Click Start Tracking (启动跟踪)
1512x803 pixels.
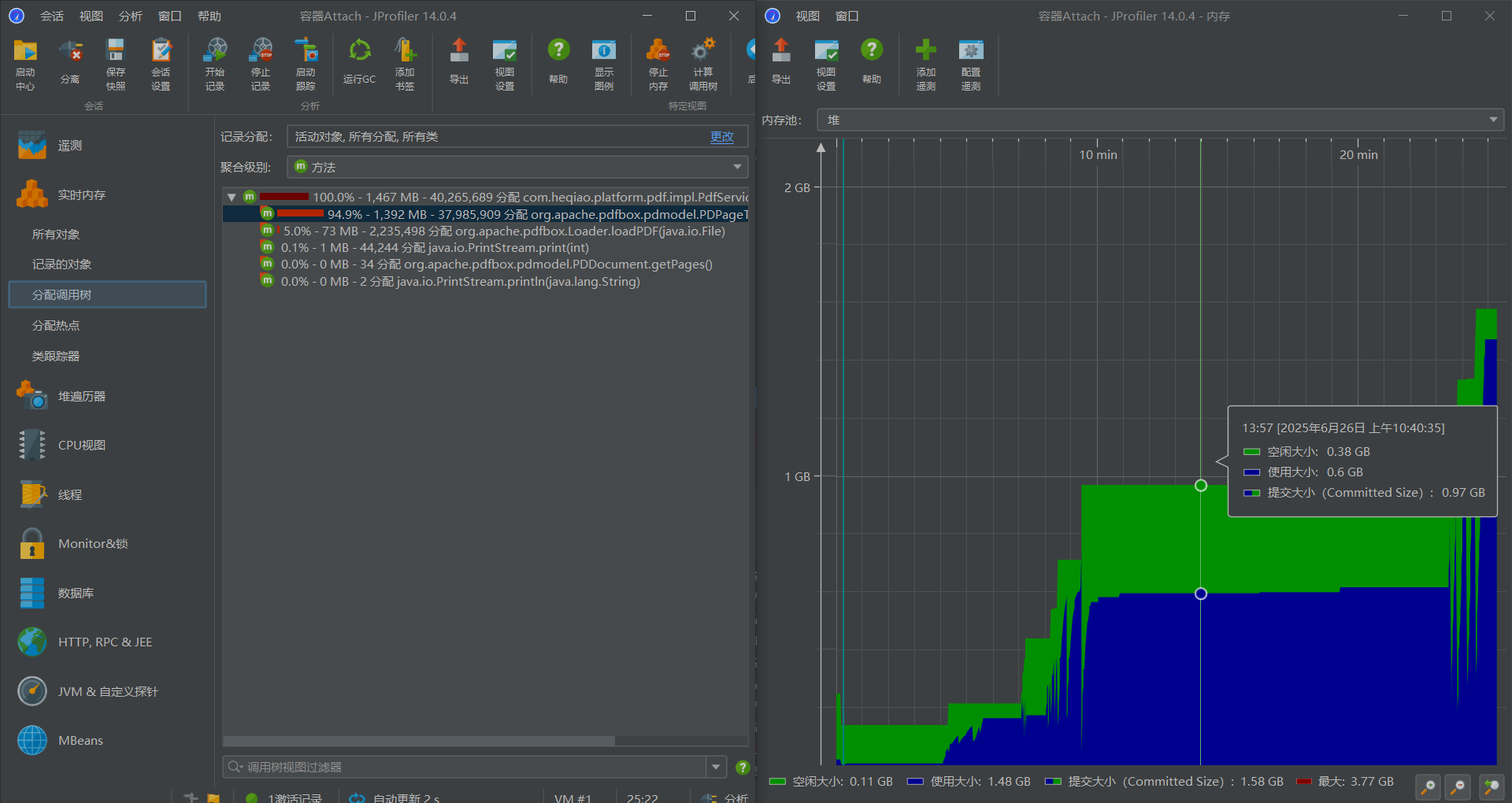306,65
